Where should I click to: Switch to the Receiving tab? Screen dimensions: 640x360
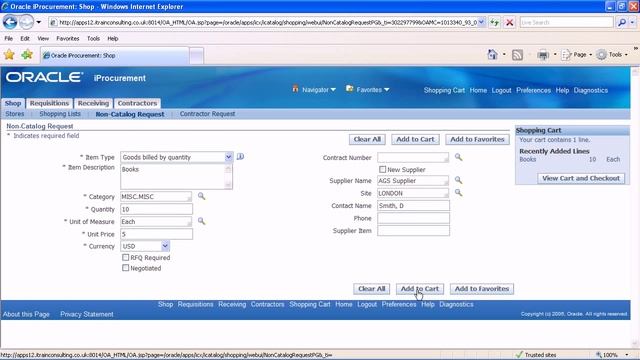pos(93,103)
